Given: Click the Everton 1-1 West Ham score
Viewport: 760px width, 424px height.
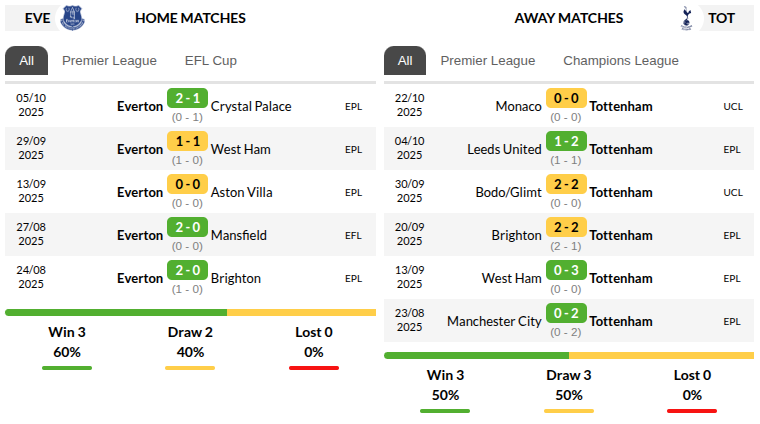Looking at the screenshot, I should pyautogui.click(x=187, y=142).
